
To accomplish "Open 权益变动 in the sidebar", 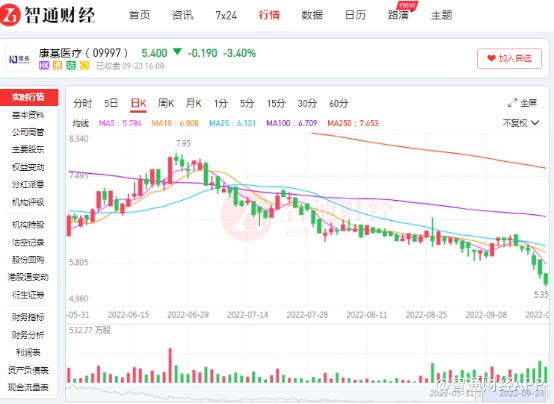I will coord(28,167).
